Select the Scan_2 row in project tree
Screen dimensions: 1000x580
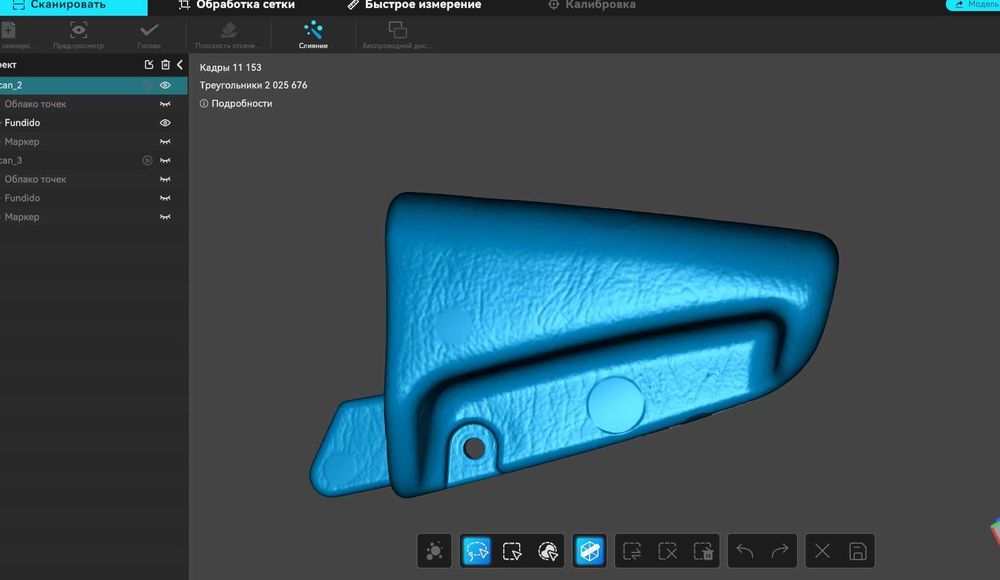94,85
